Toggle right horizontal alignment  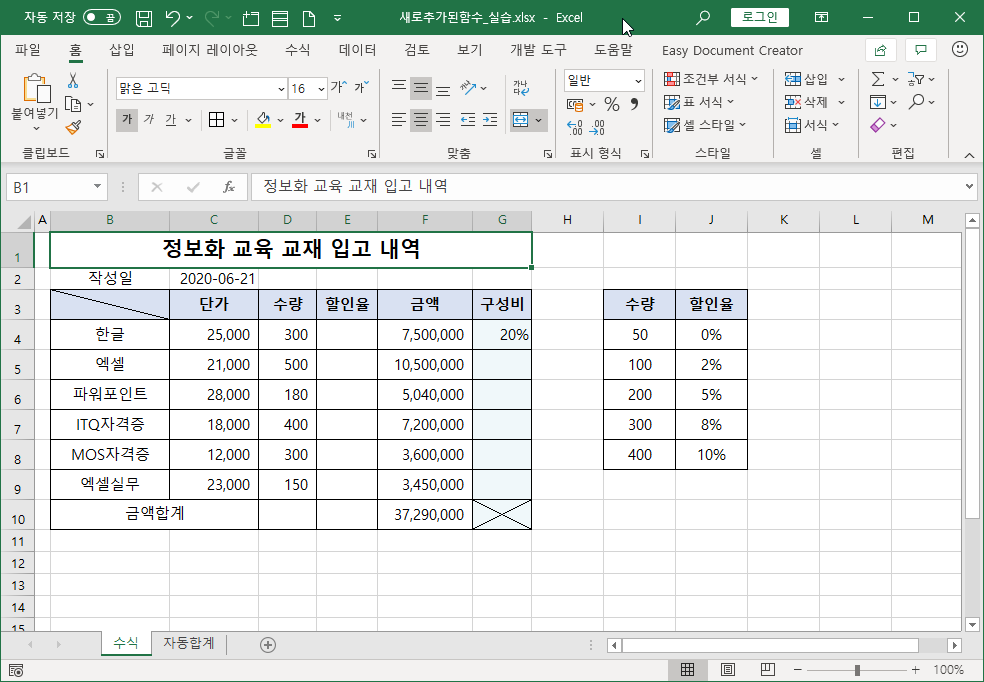click(x=444, y=119)
